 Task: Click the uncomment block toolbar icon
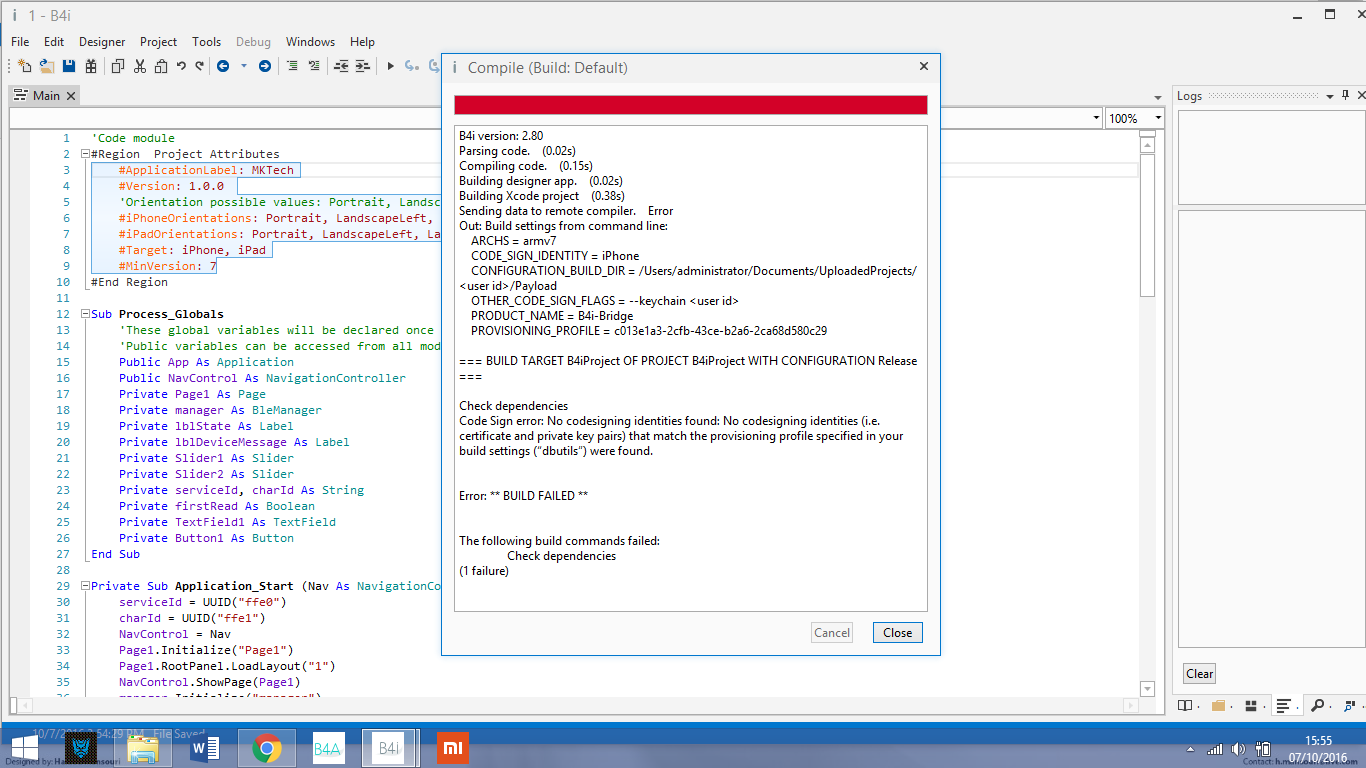click(314, 66)
